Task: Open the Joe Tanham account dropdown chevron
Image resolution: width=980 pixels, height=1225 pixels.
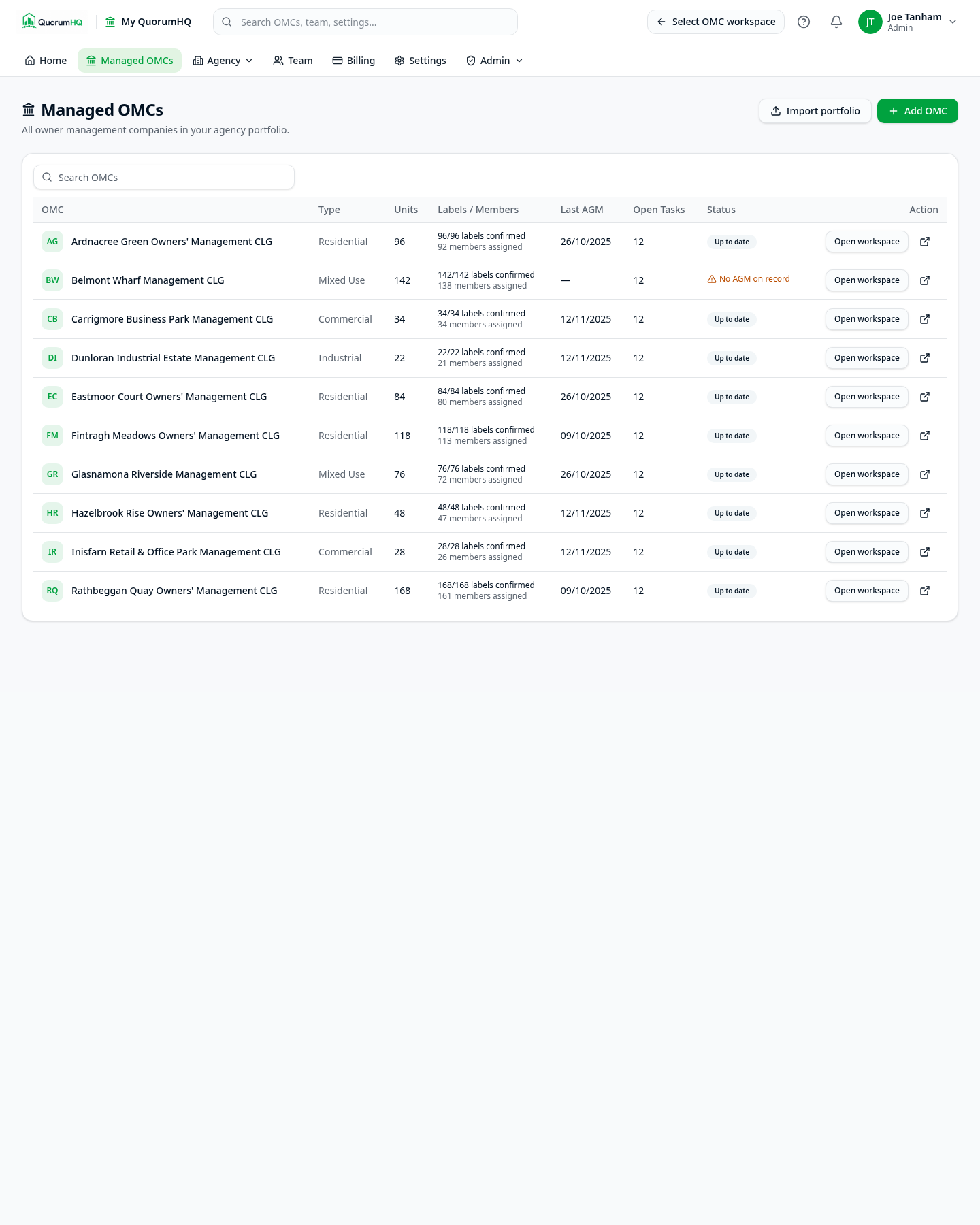Action: coord(953,22)
